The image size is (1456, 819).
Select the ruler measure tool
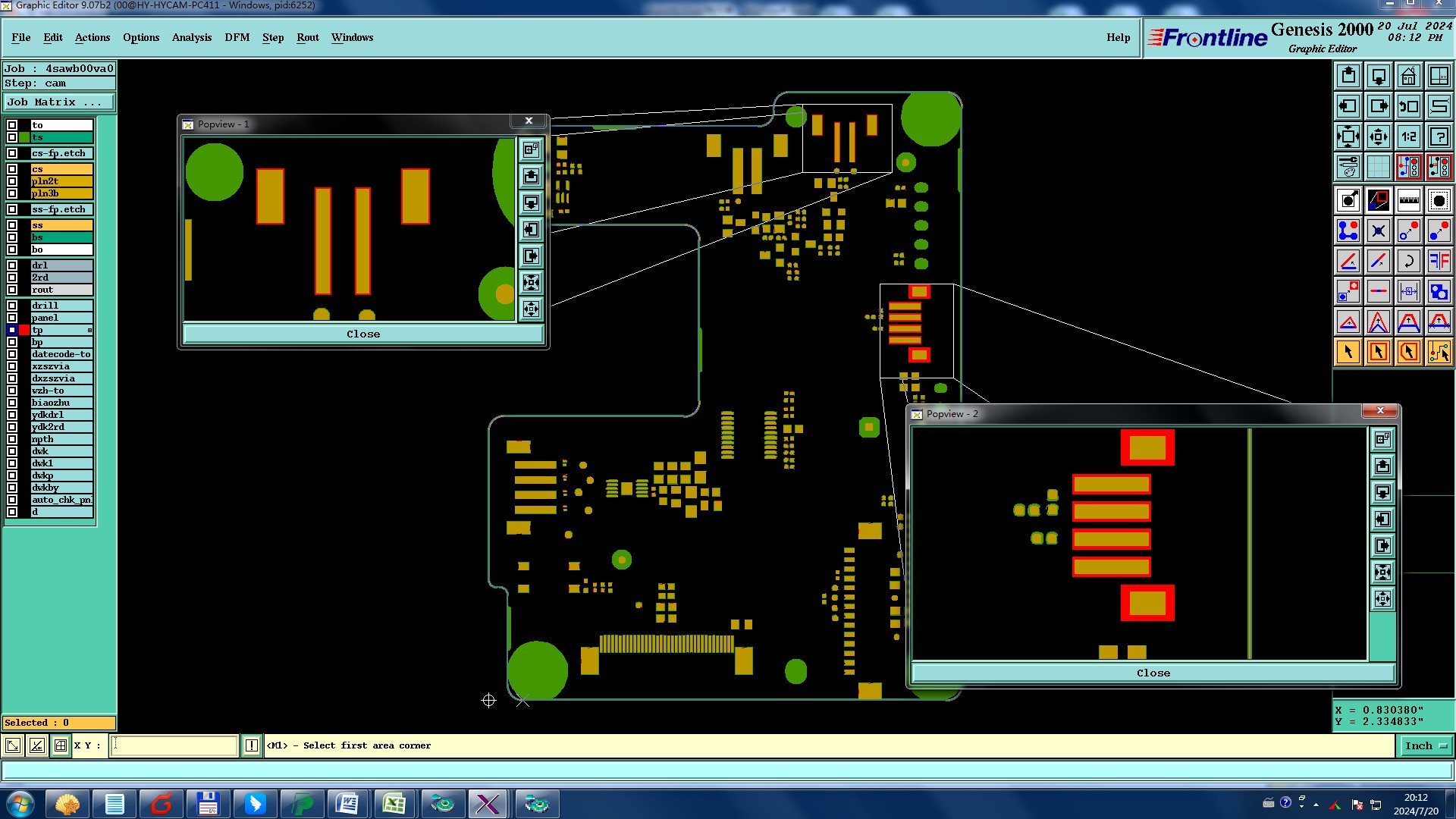(1408, 200)
